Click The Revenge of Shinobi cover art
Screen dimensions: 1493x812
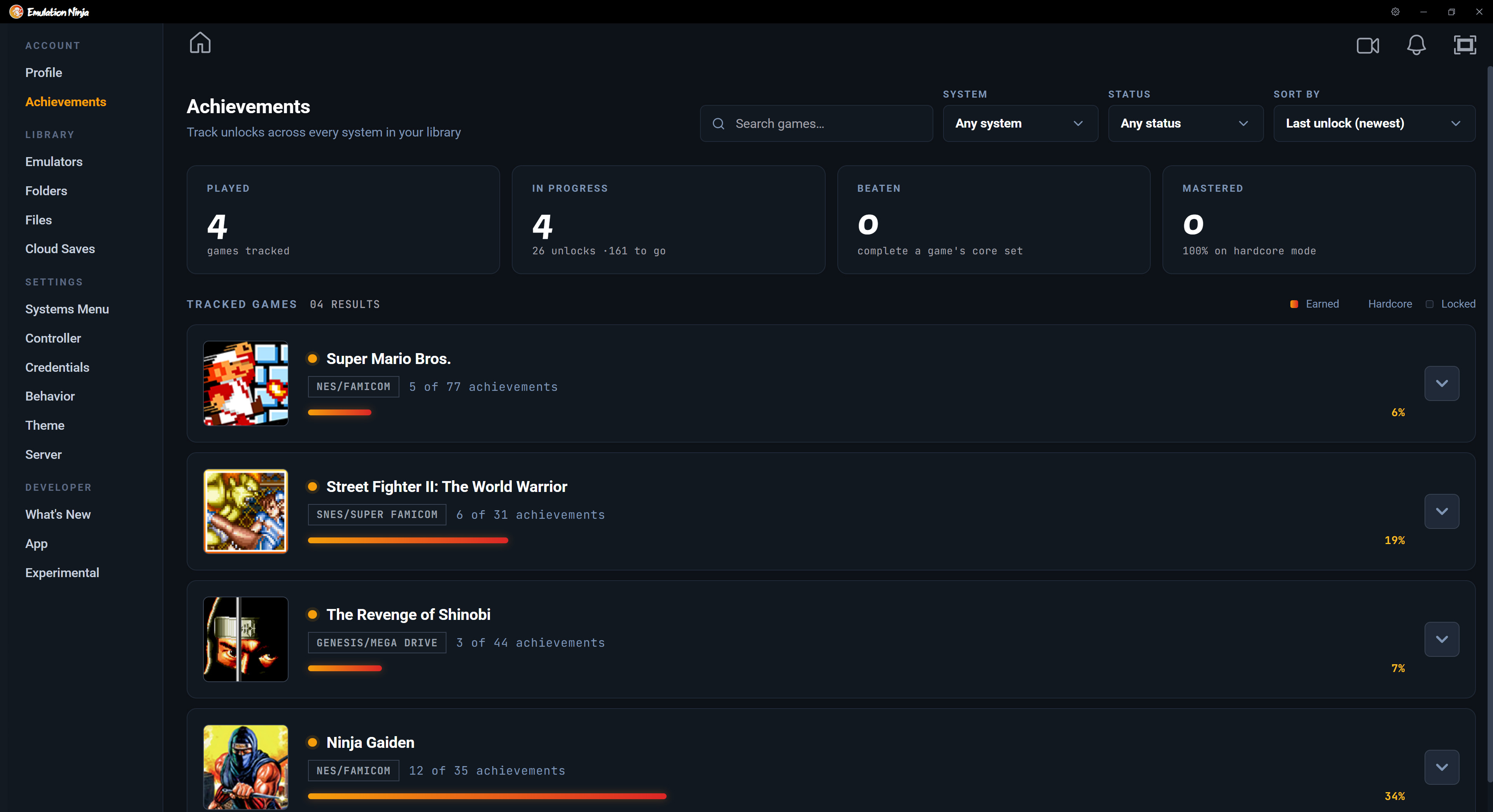246,639
